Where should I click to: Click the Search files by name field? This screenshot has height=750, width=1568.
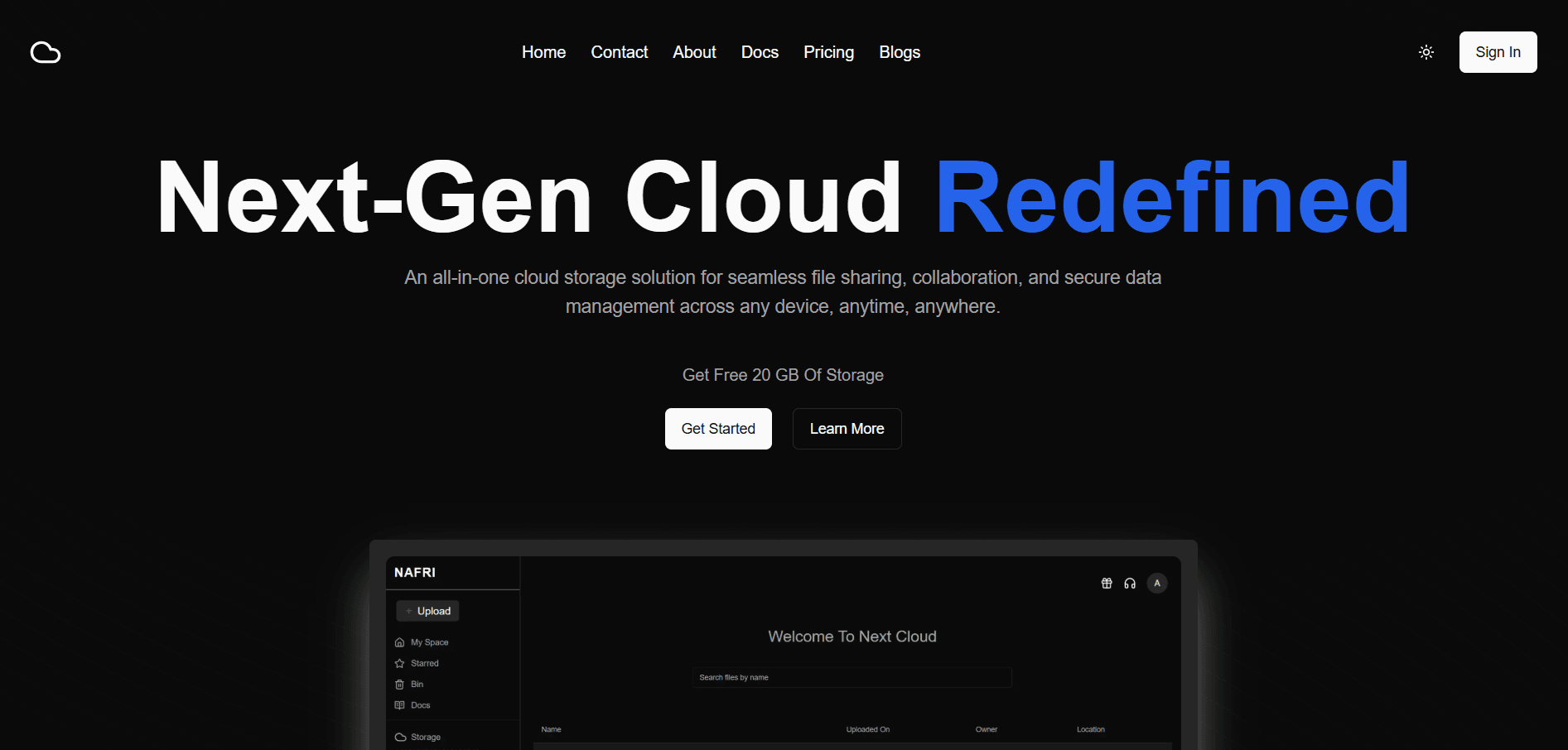pos(852,677)
